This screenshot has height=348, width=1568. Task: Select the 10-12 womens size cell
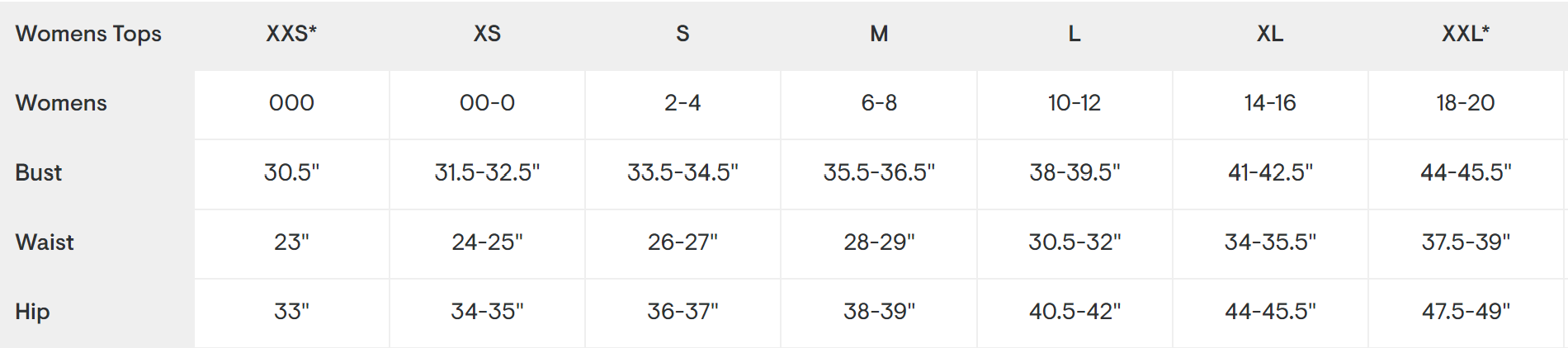coord(1074,103)
